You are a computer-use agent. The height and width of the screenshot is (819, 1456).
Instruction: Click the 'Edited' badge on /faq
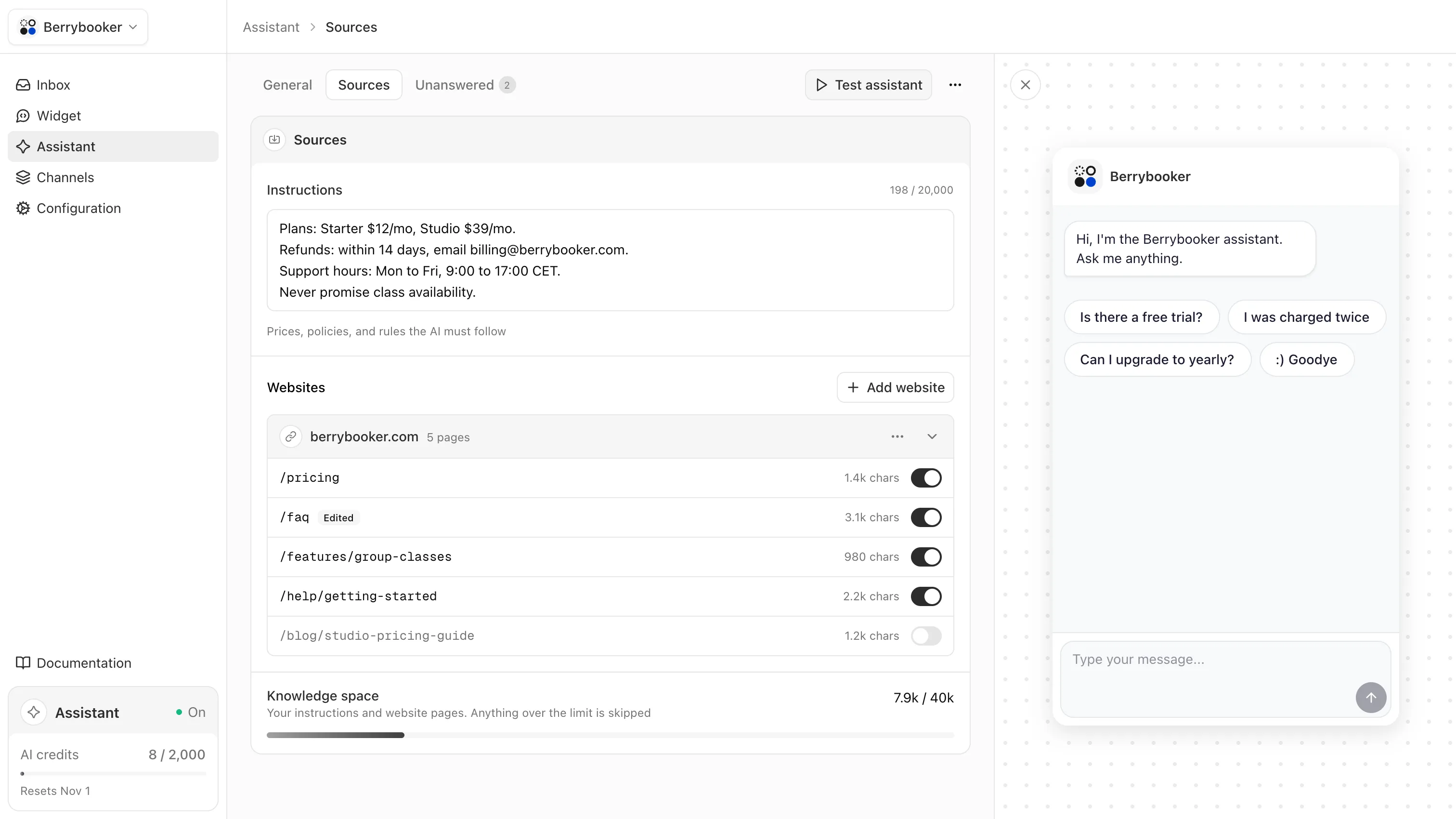point(338,517)
